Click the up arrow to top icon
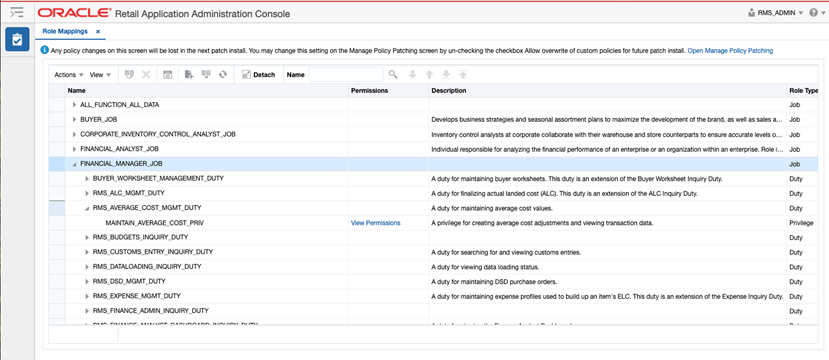This screenshot has width=829, height=360. (463, 75)
